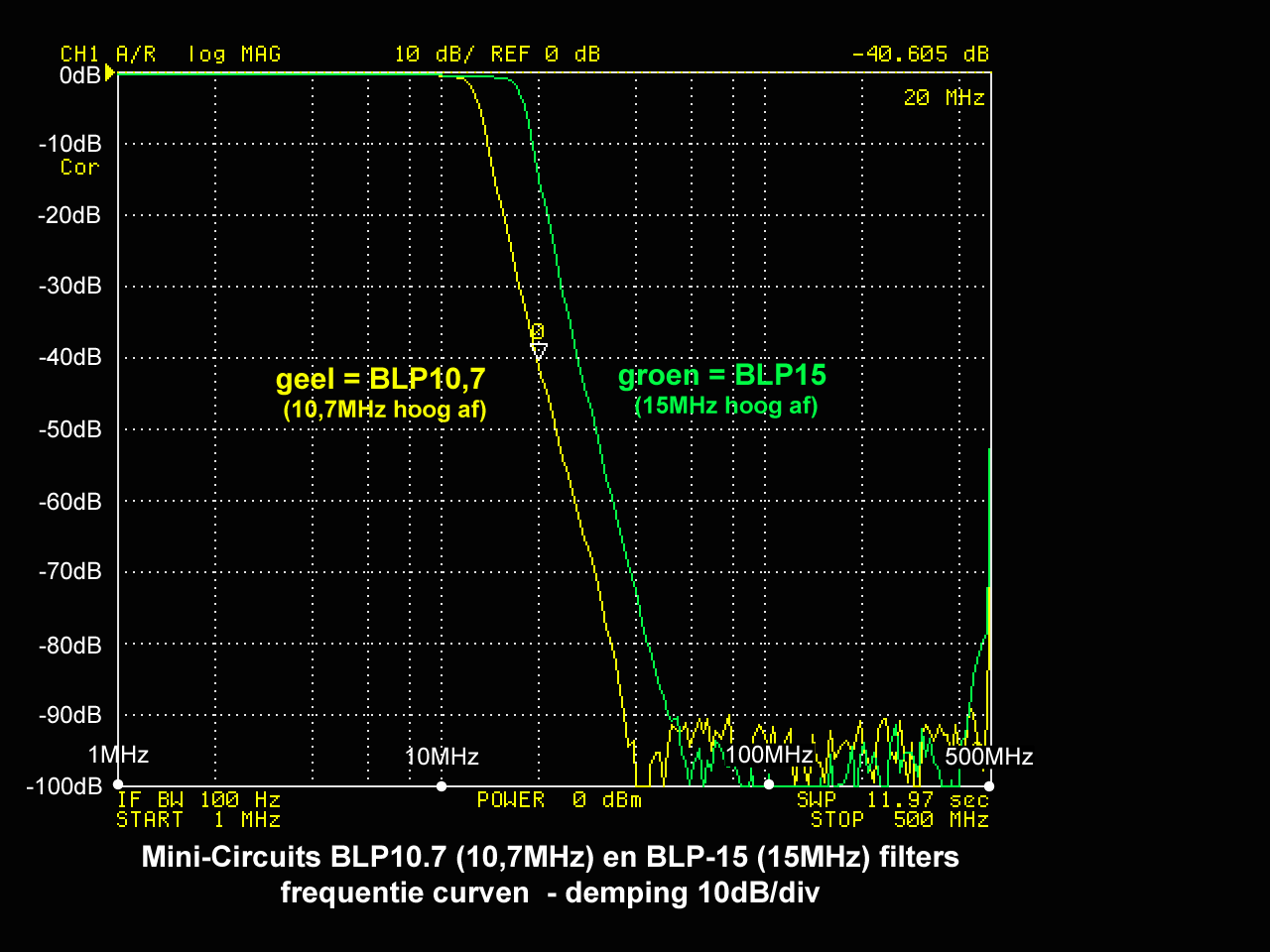This screenshot has height=952, width=1270.
Task: Click the white dot at the 100MHz axis tick
Action: 769,785
